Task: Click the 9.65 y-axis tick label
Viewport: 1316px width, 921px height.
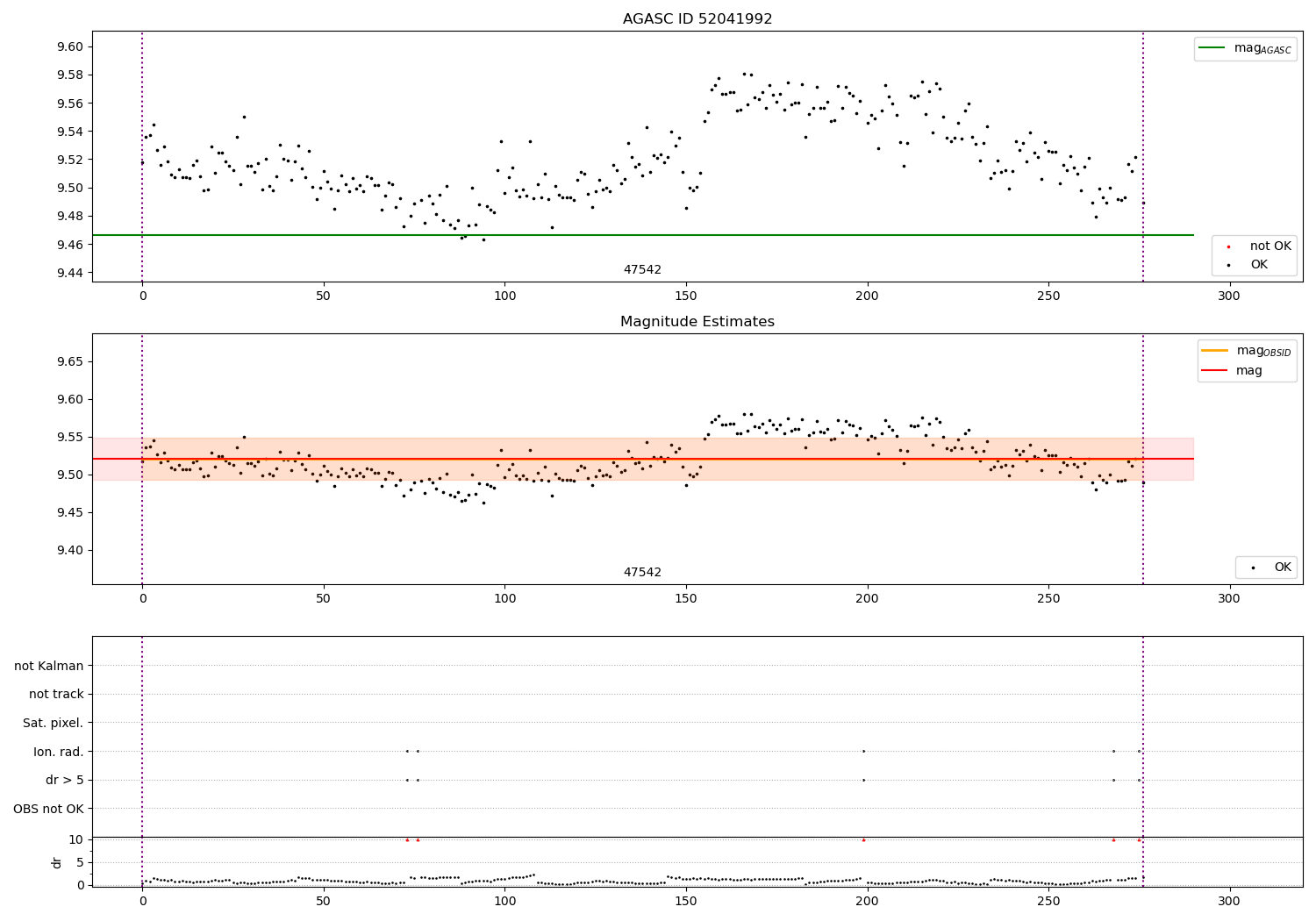Action: click(70, 361)
